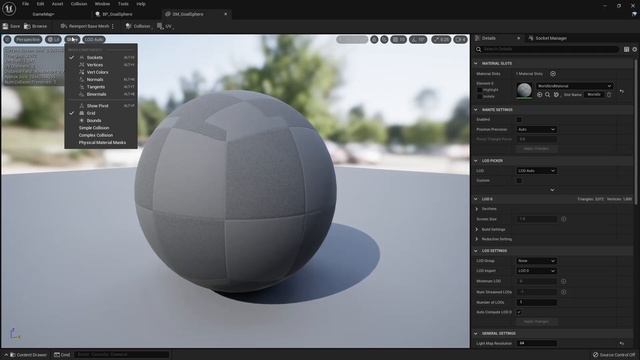Click the Number of LODs field
The height and width of the screenshot is (360, 640).
click(x=536, y=302)
